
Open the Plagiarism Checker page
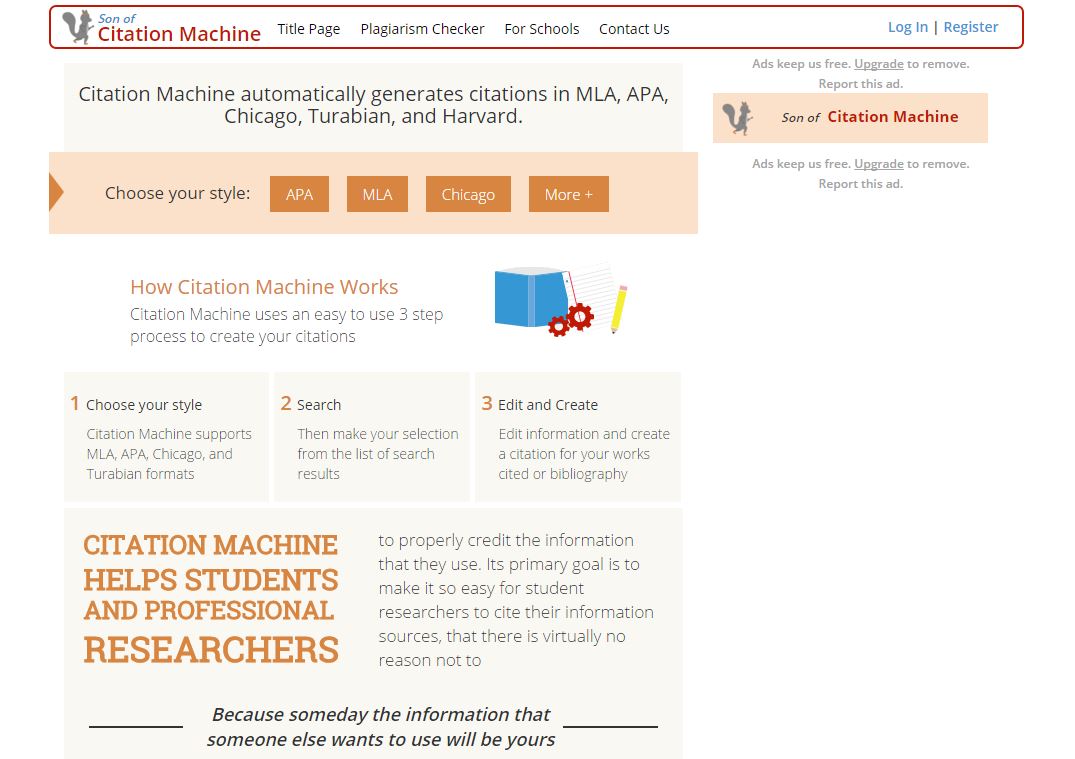pyautogui.click(x=422, y=29)
